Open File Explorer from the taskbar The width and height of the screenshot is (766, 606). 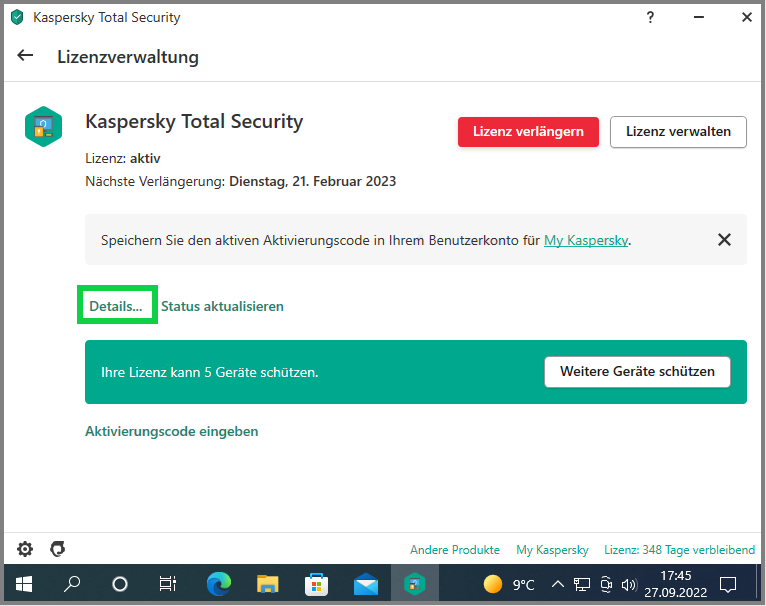tap(268, 584)
